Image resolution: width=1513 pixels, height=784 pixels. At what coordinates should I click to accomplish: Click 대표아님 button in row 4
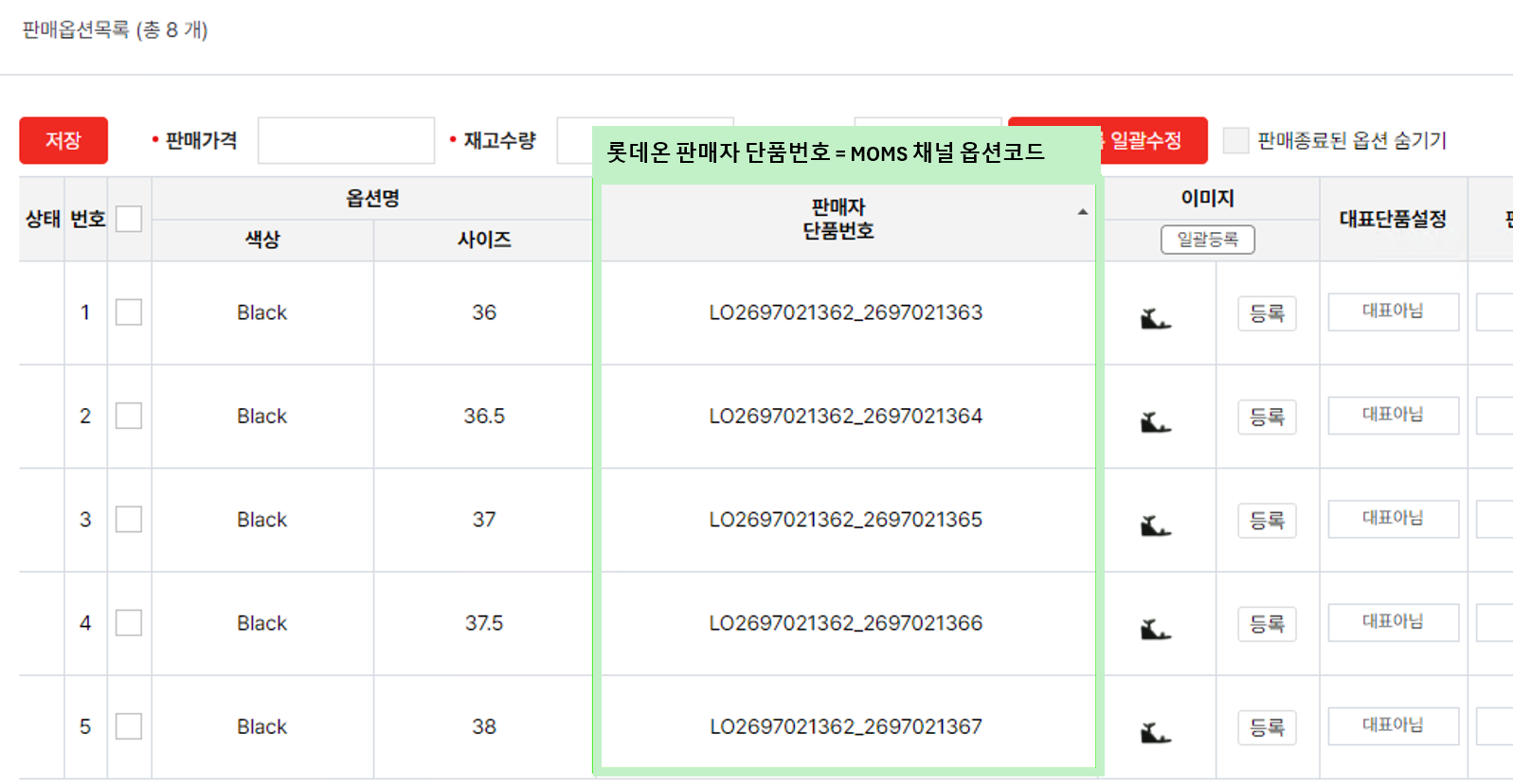pos(1394,622)
